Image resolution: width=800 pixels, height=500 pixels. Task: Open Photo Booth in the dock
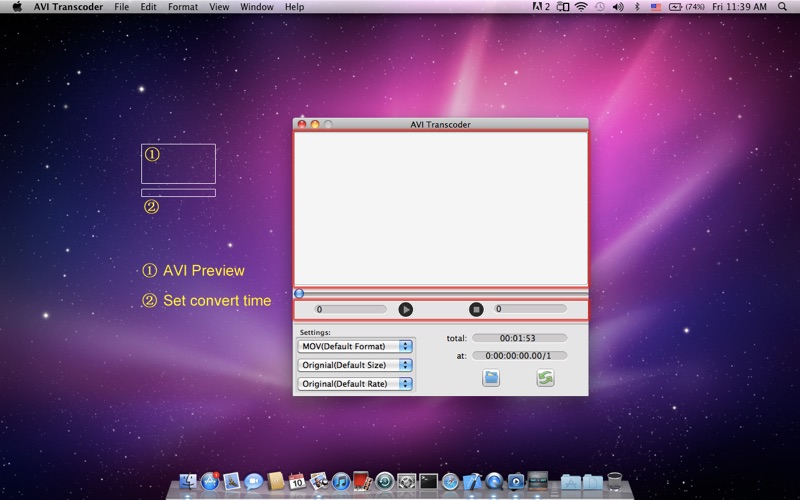362,480
